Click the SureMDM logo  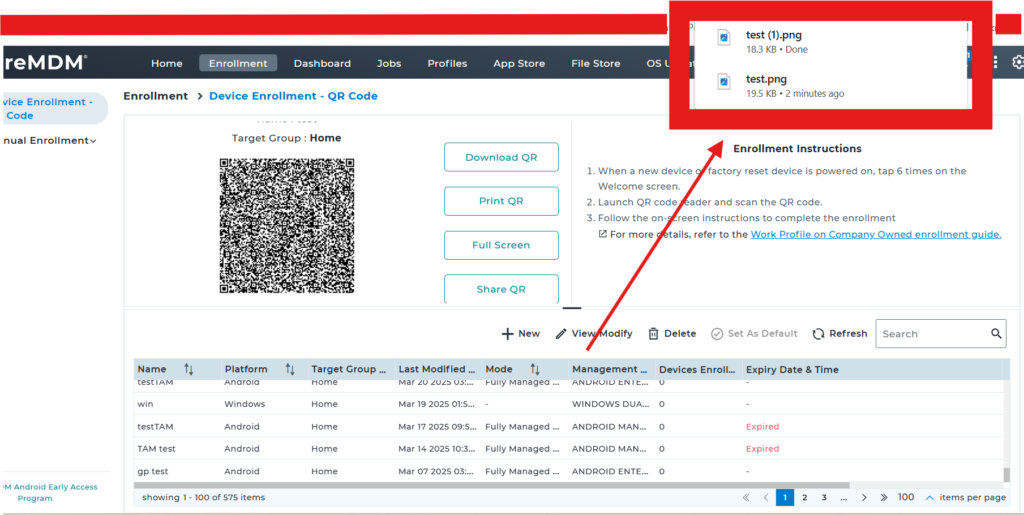(x=44, y=63)
